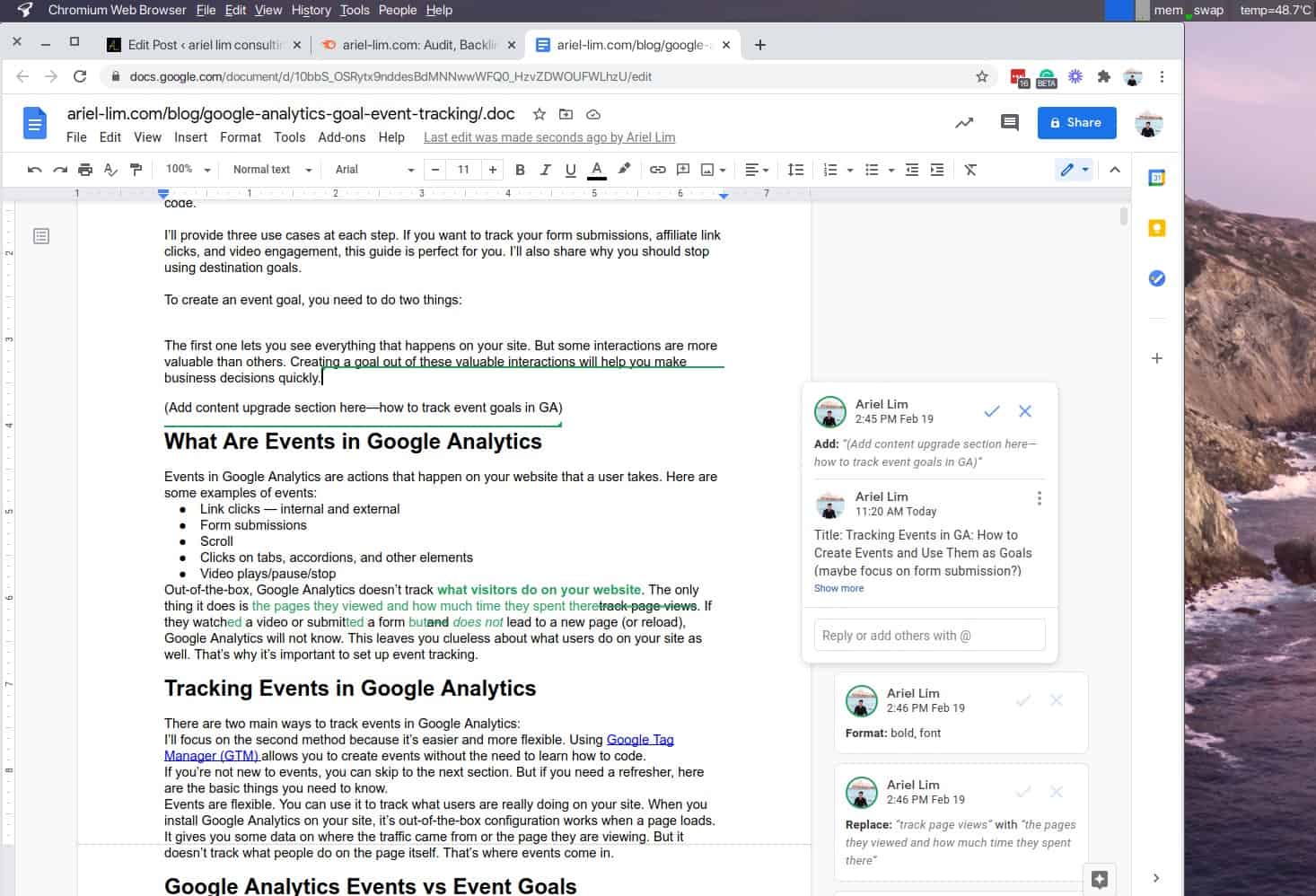Screen dimensions: 1316x896
Task: Click the Insert link icon
Action: tap(658, 170)
